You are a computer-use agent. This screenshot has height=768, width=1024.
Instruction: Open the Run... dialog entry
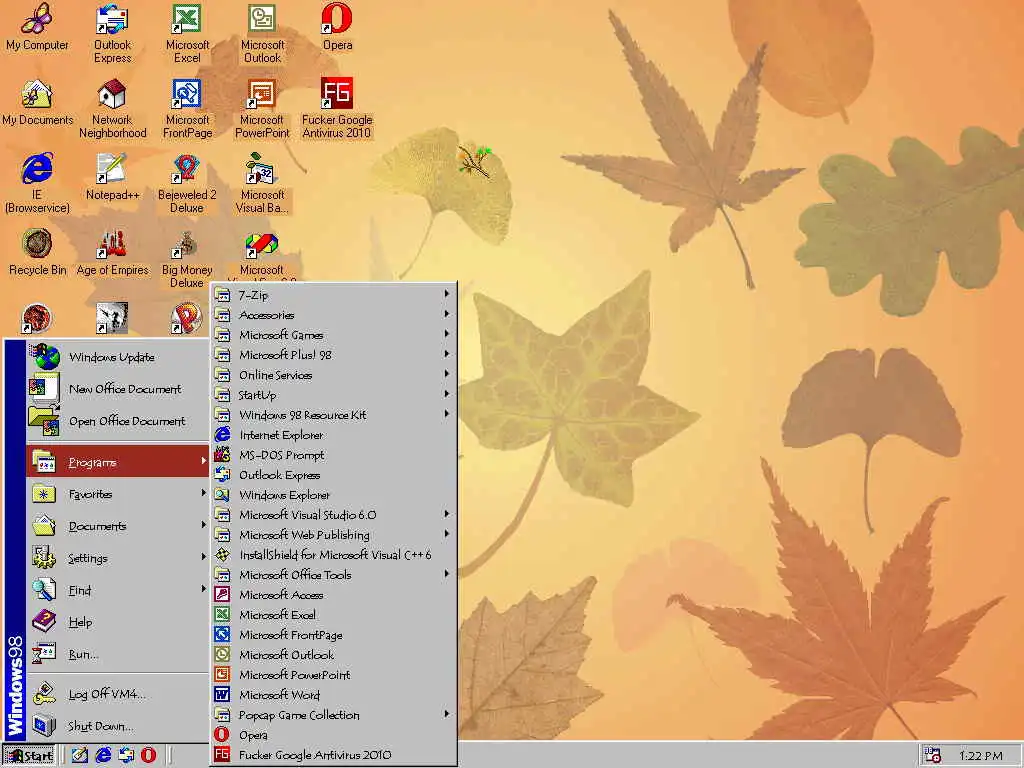click(x=118, y=654)
